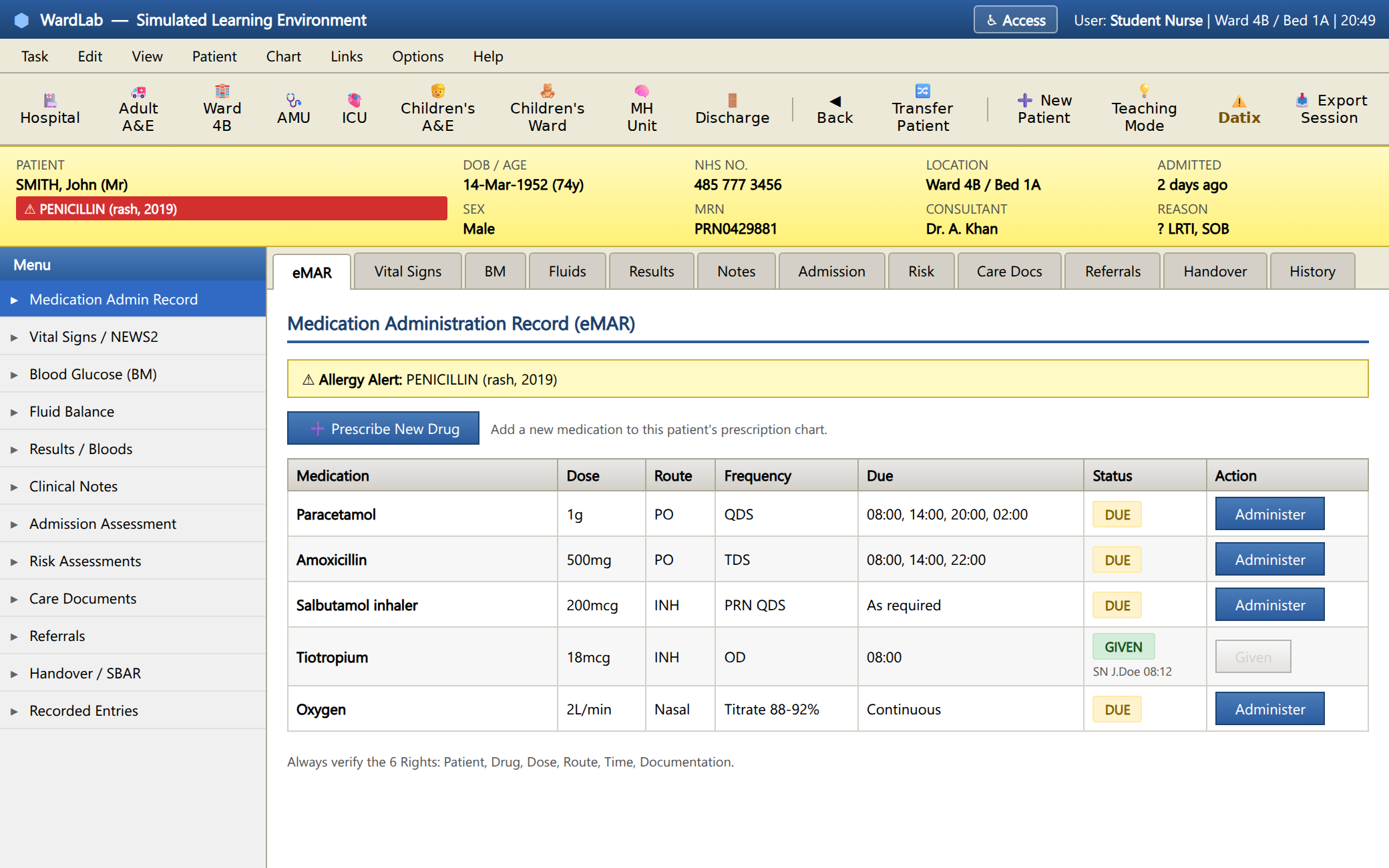Screen dimensions: 1389x868
Task: Administer Salbutamol inhaler
Action: (1269, 604)
